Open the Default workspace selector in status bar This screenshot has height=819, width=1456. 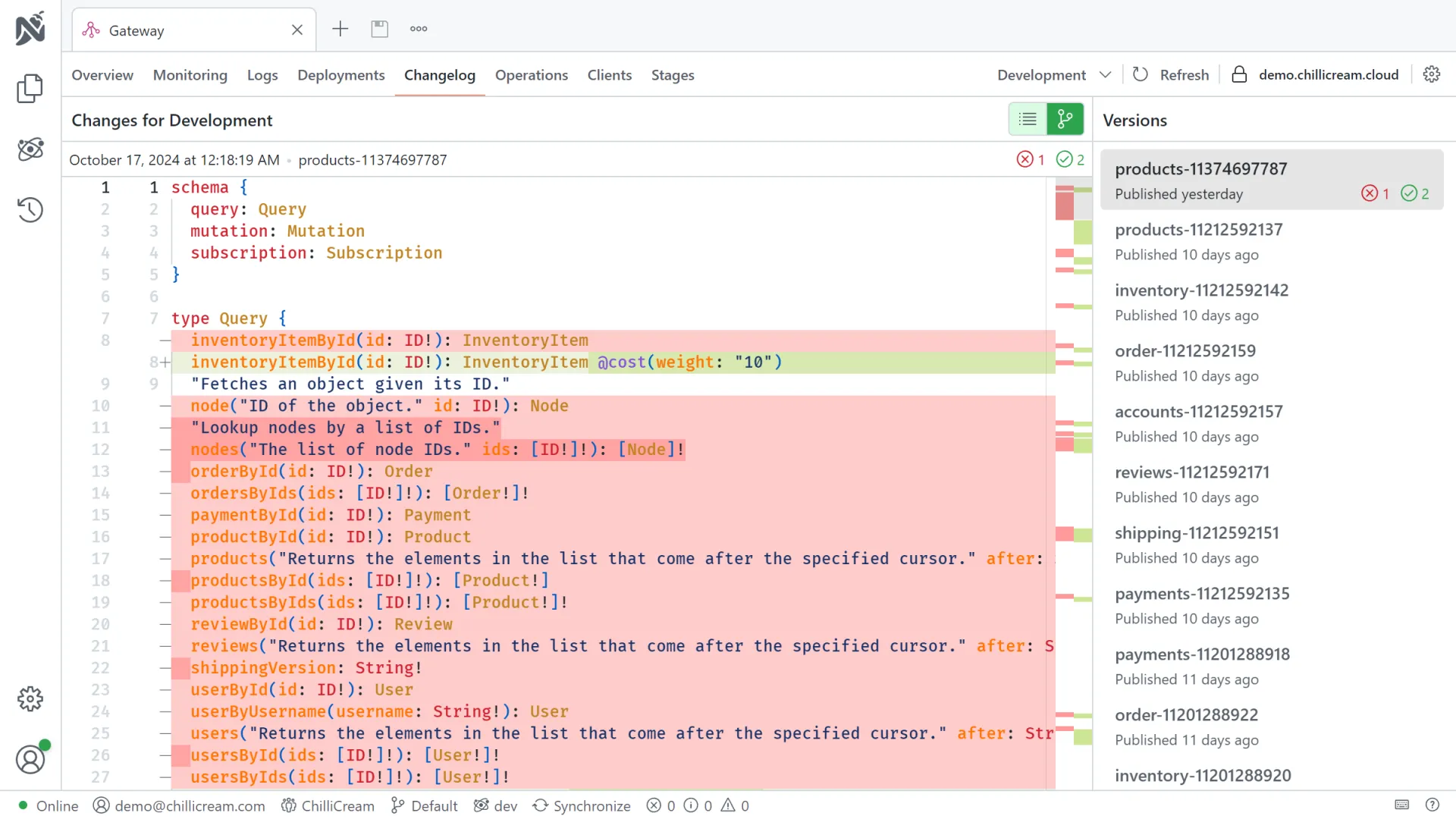[424, 805]
